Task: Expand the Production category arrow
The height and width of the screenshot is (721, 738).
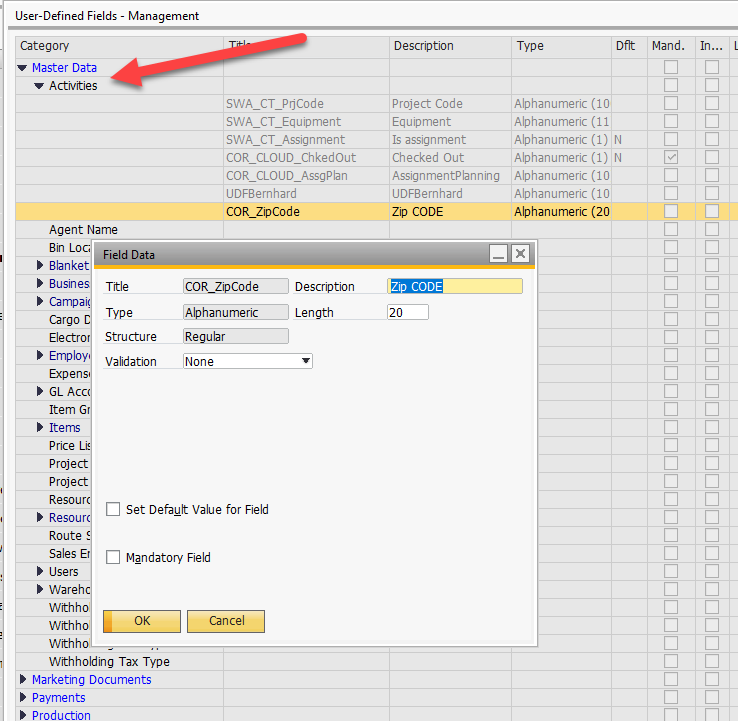Action: pos(23,715)
